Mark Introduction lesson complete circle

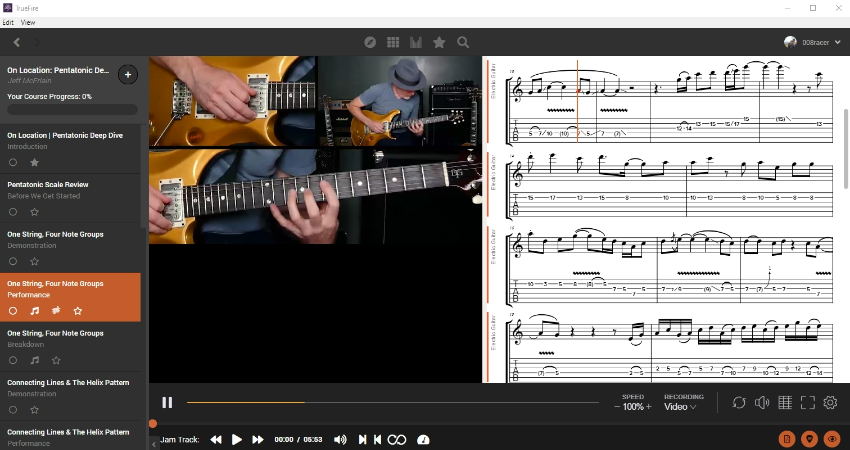[13, 162]
